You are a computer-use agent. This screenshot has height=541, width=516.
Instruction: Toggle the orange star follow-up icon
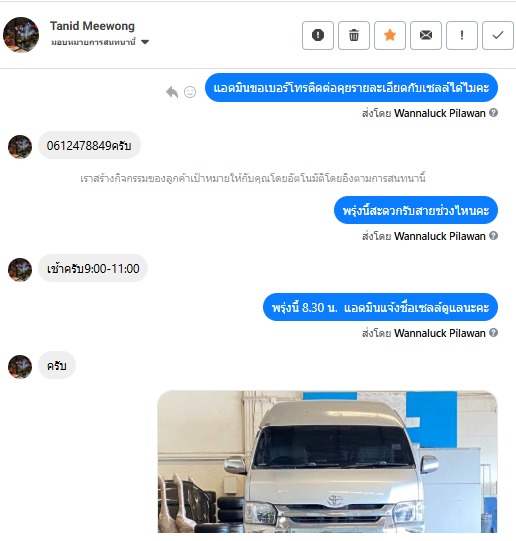pyautogui.click(x=390, y=35)
